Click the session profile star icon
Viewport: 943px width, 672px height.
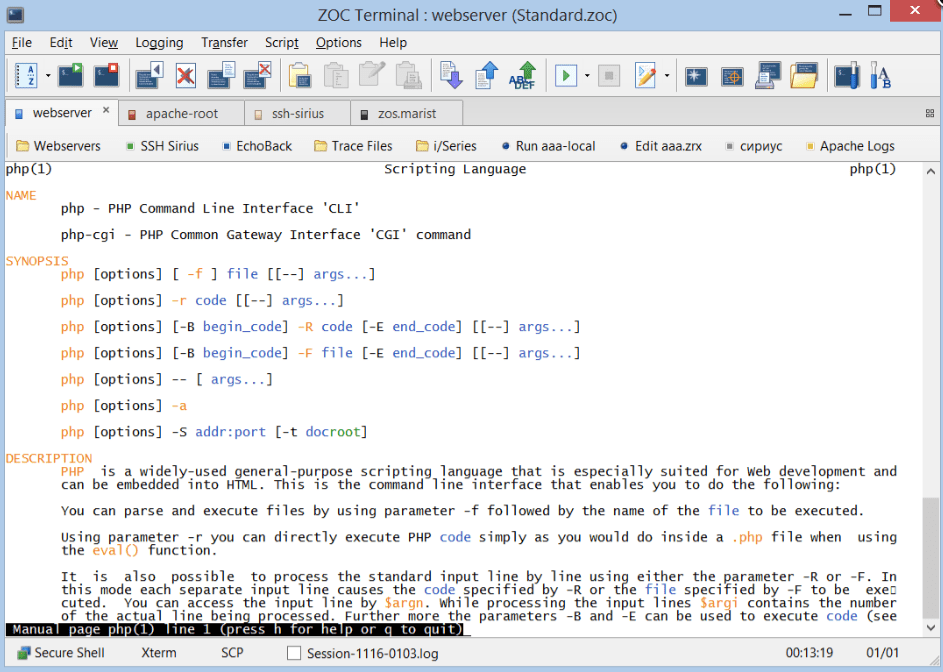point(696,76)
